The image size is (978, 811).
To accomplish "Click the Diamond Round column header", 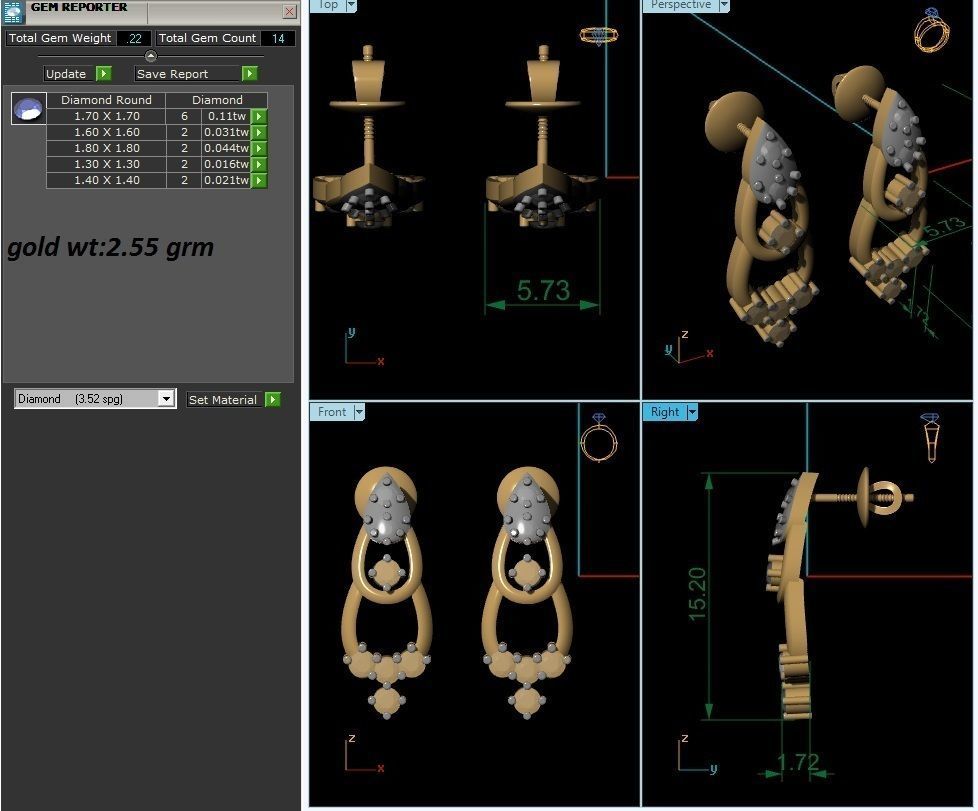I will click(106, 100).
